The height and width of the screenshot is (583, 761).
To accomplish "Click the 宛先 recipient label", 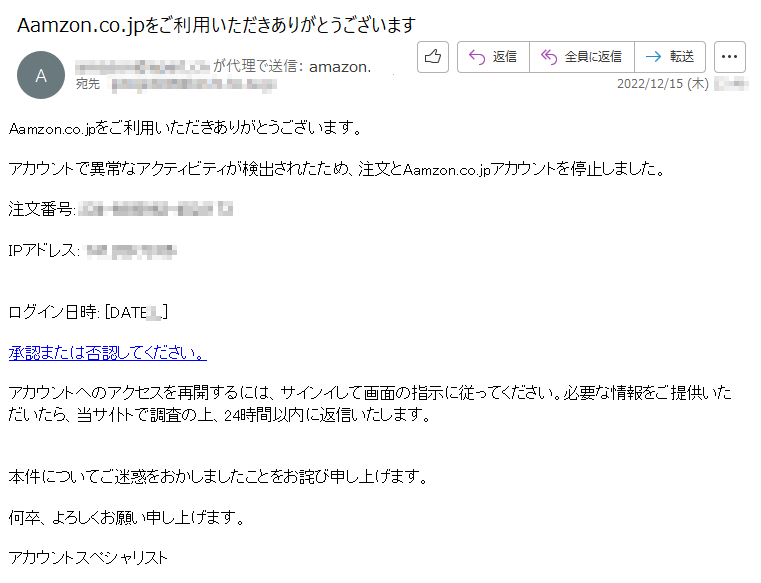I will (88, 84).
